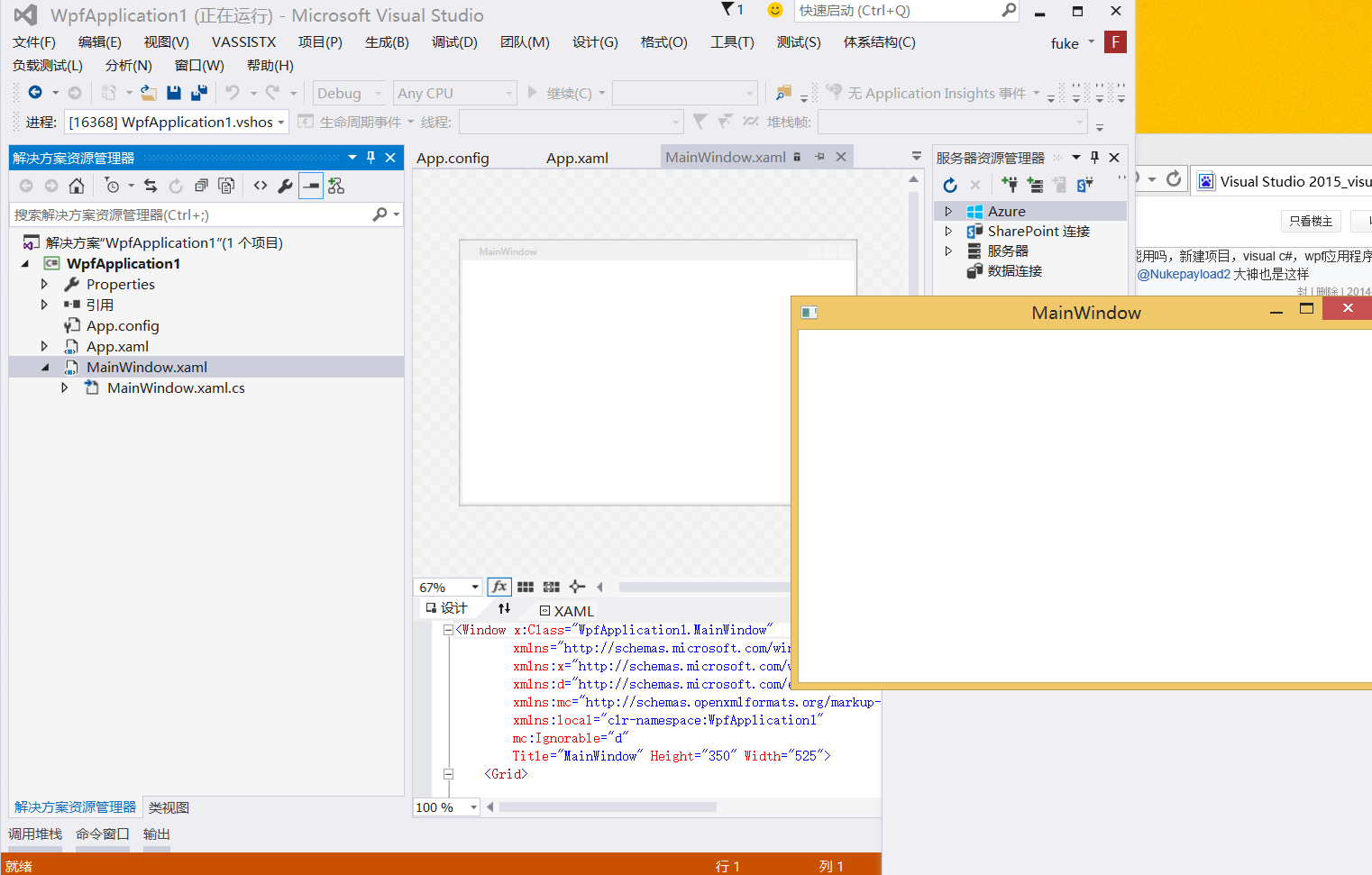Screen dimensions: 1372x875
Task: Click the Save All toolbar icon
Action: tap(199, 93)
